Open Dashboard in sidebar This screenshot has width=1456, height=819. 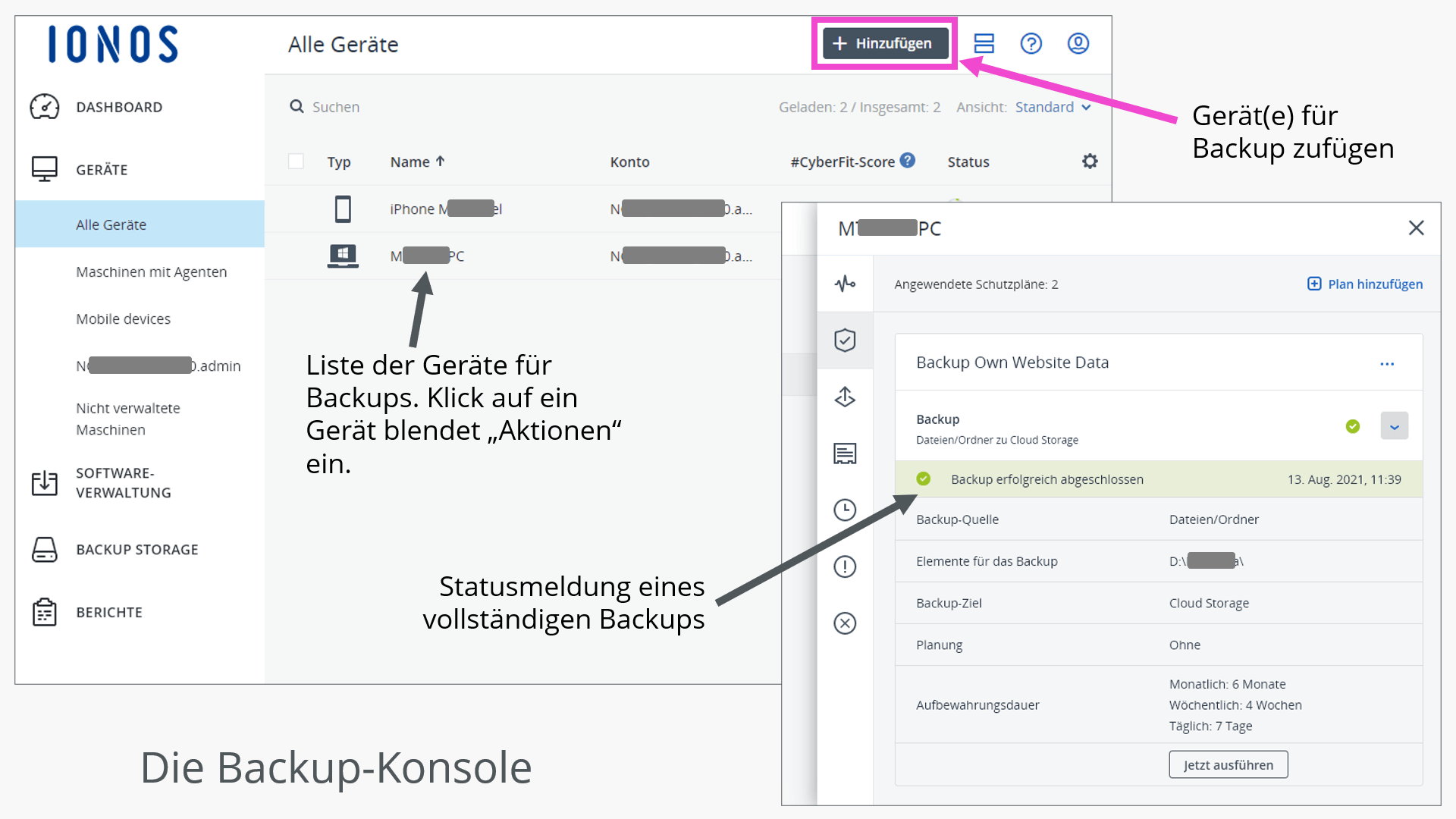tap(119, 107)
